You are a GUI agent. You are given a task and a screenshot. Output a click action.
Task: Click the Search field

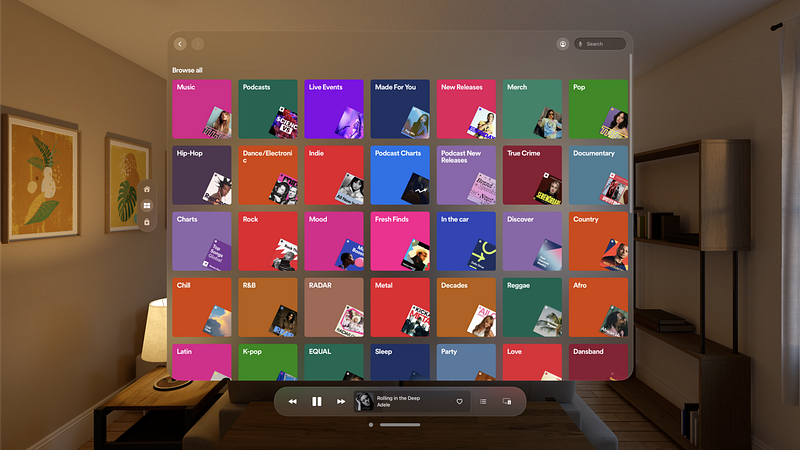(600, 44)
